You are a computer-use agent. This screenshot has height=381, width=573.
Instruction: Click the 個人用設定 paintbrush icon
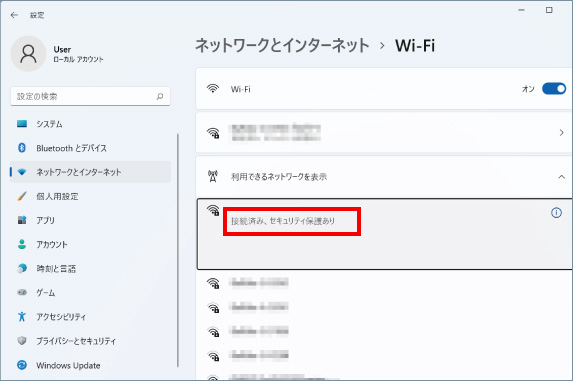coord(22,196)
